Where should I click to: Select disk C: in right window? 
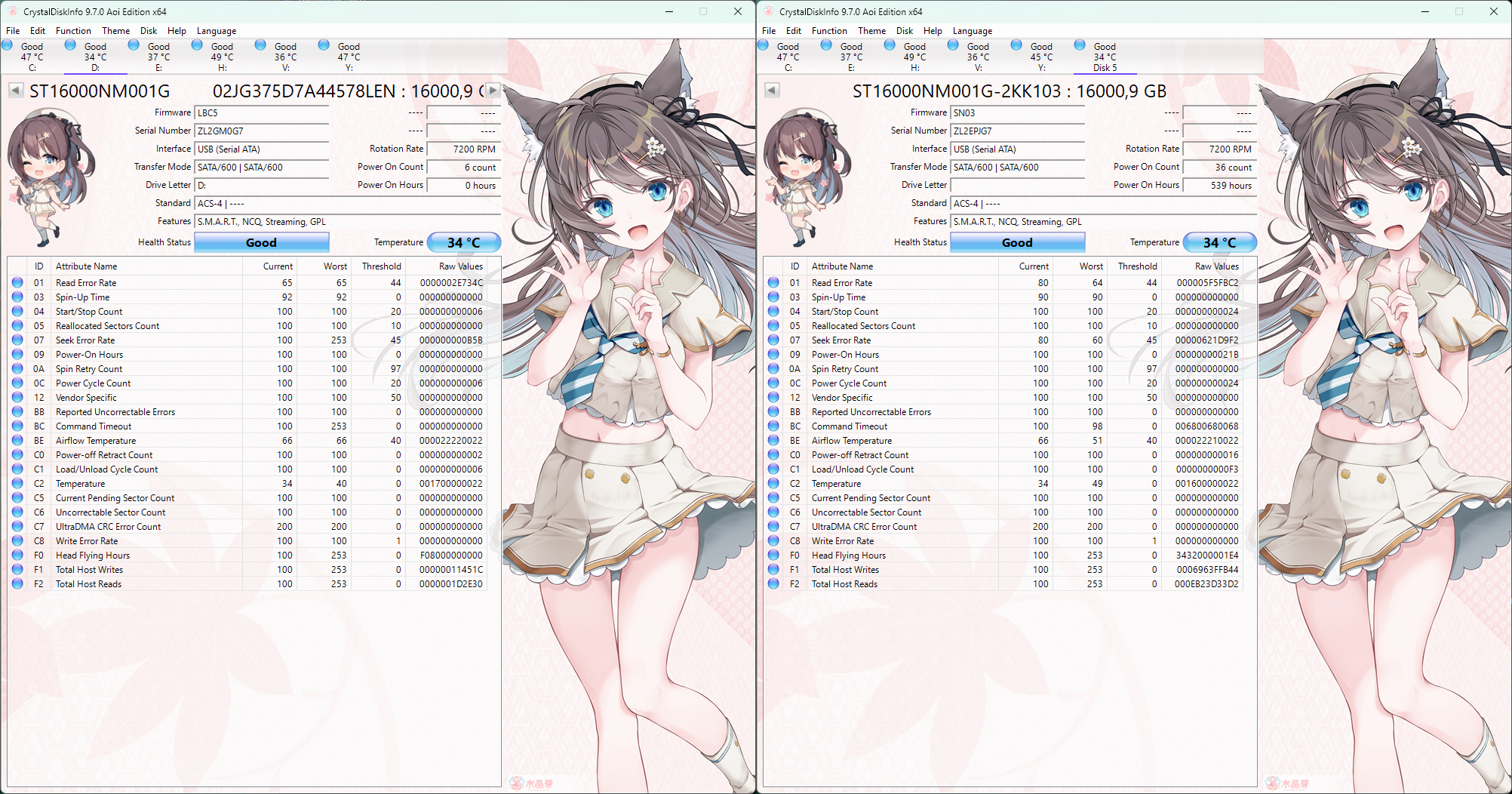coord(788,57)
